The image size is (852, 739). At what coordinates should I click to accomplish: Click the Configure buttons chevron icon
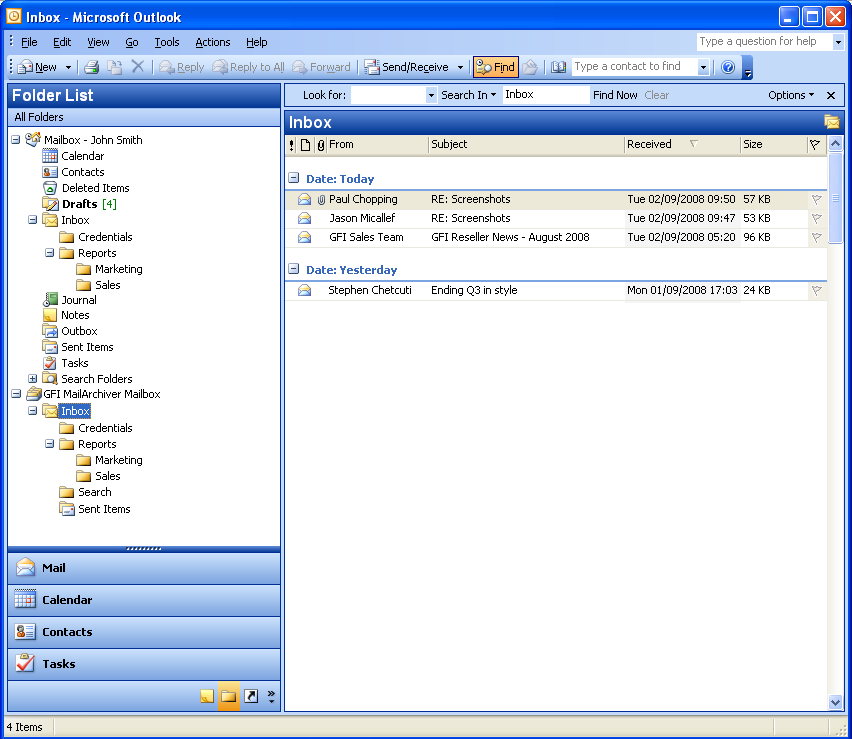click(x=272, y=697)
